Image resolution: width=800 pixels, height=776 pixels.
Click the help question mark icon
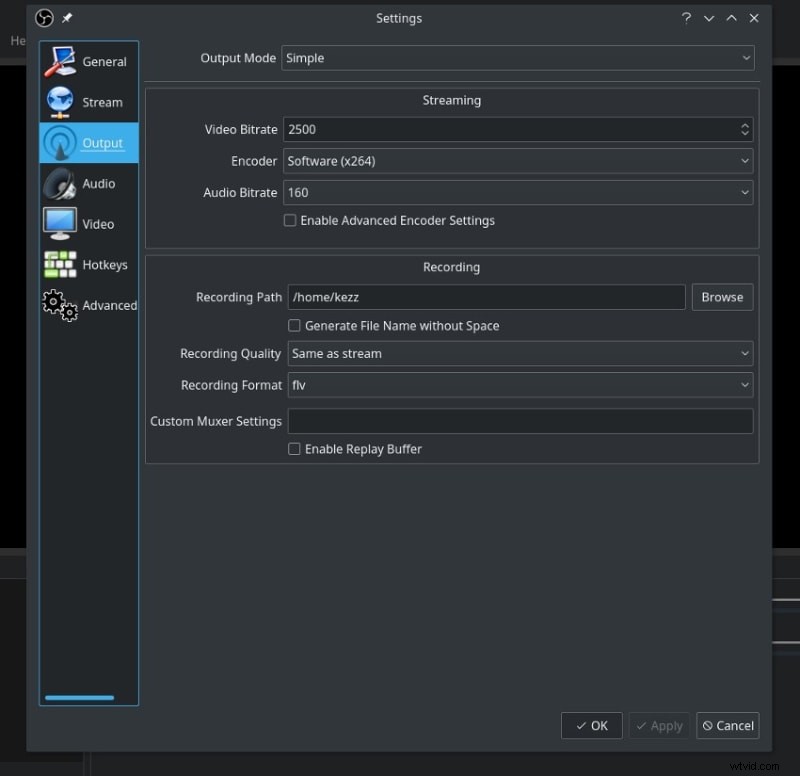tap(686, 17)
